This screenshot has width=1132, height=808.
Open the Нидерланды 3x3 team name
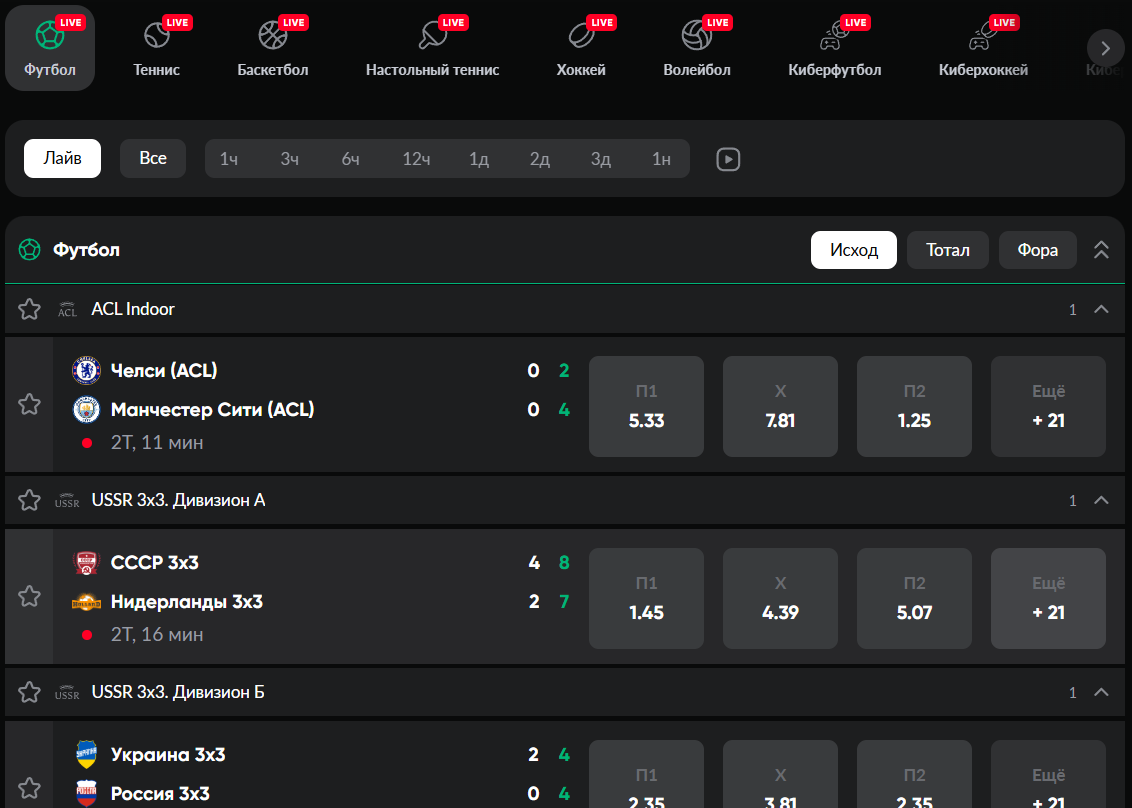click(x=186, y=601)
